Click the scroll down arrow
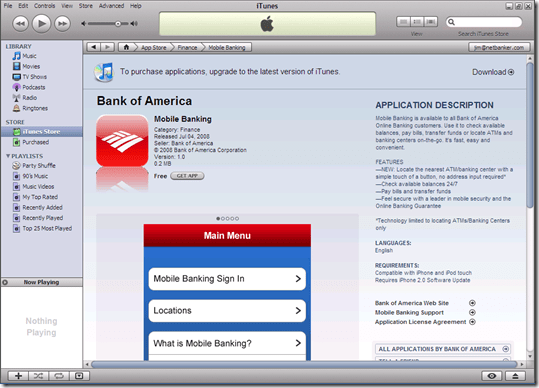539x388 pixels. point(530,356)
